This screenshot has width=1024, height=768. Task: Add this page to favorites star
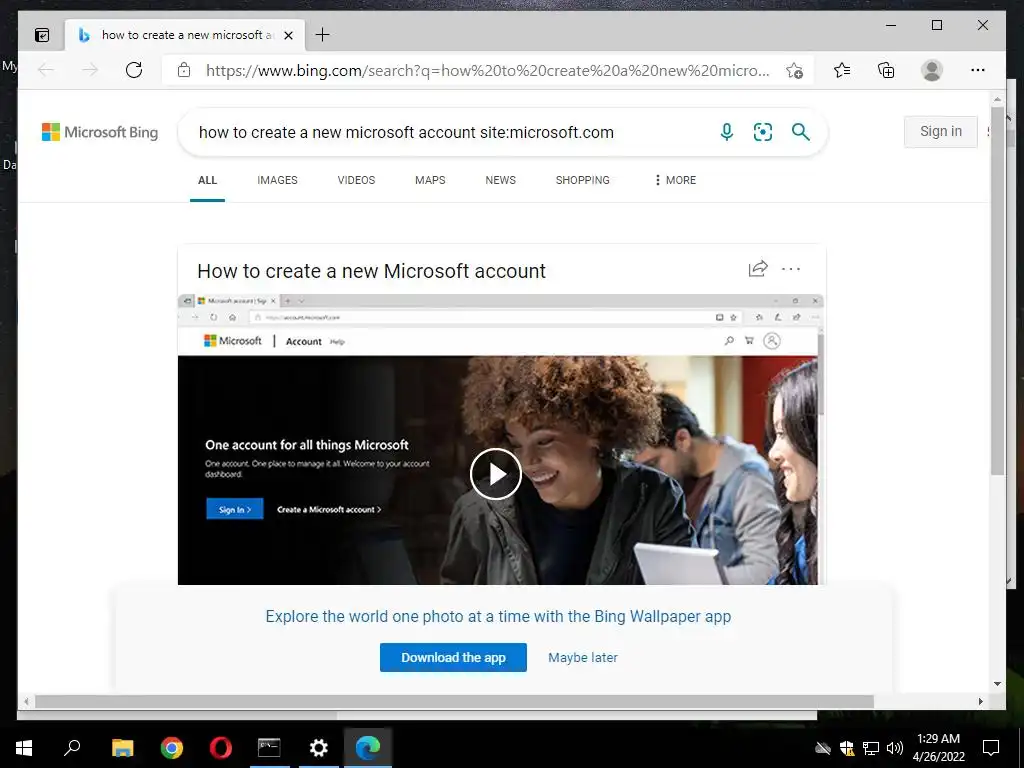point(794,71)
